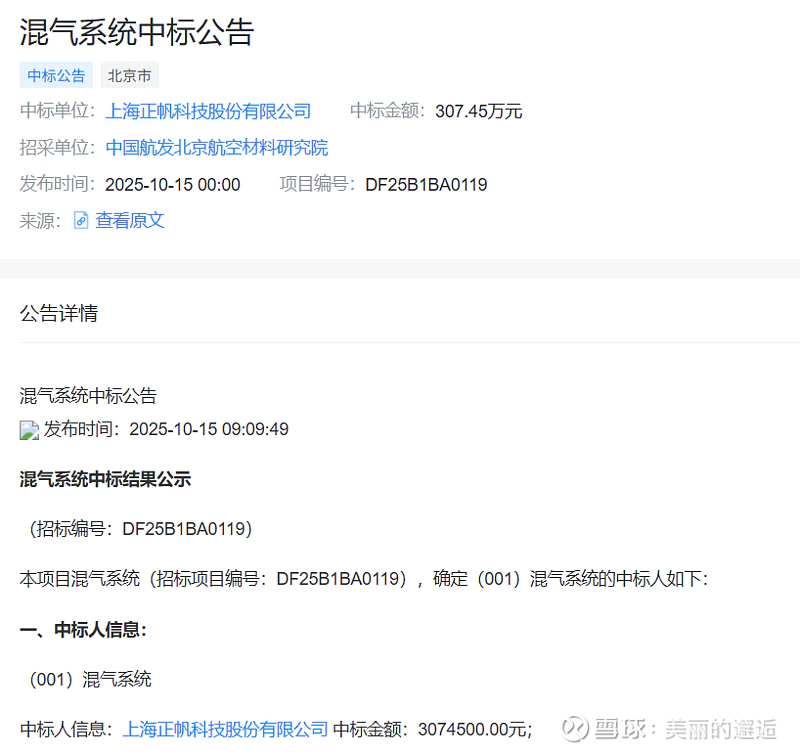
Task: Select the item line (001) 混气系统
Action: [x=91, y=680]
